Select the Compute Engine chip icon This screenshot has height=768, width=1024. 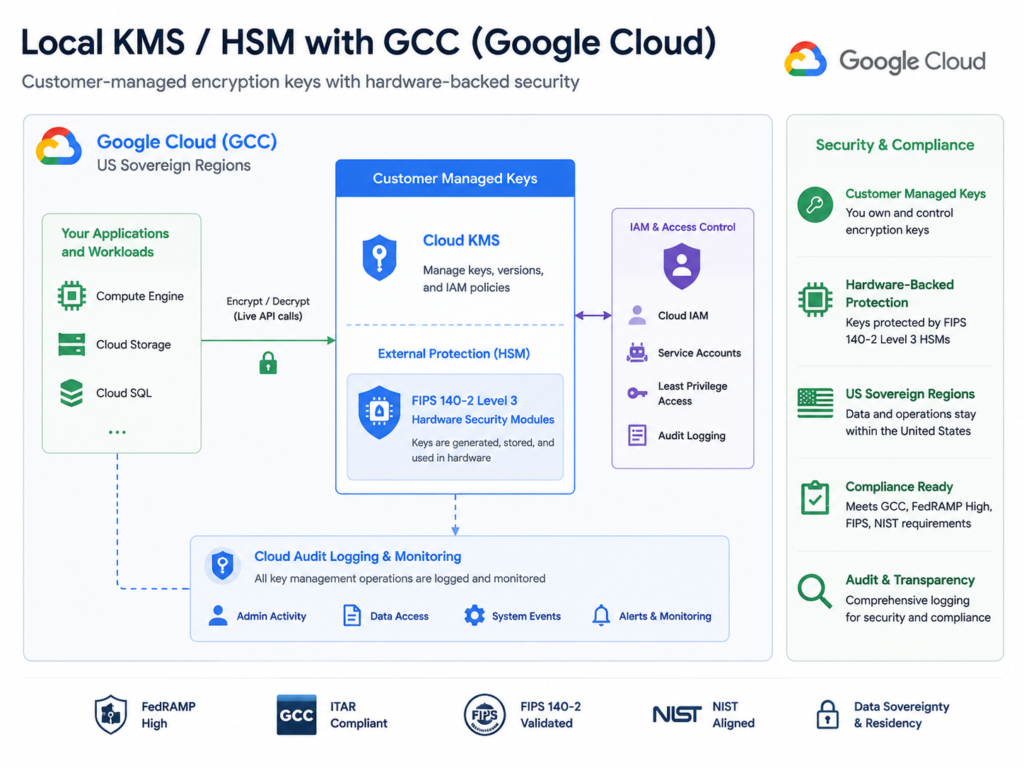point(71,296)
